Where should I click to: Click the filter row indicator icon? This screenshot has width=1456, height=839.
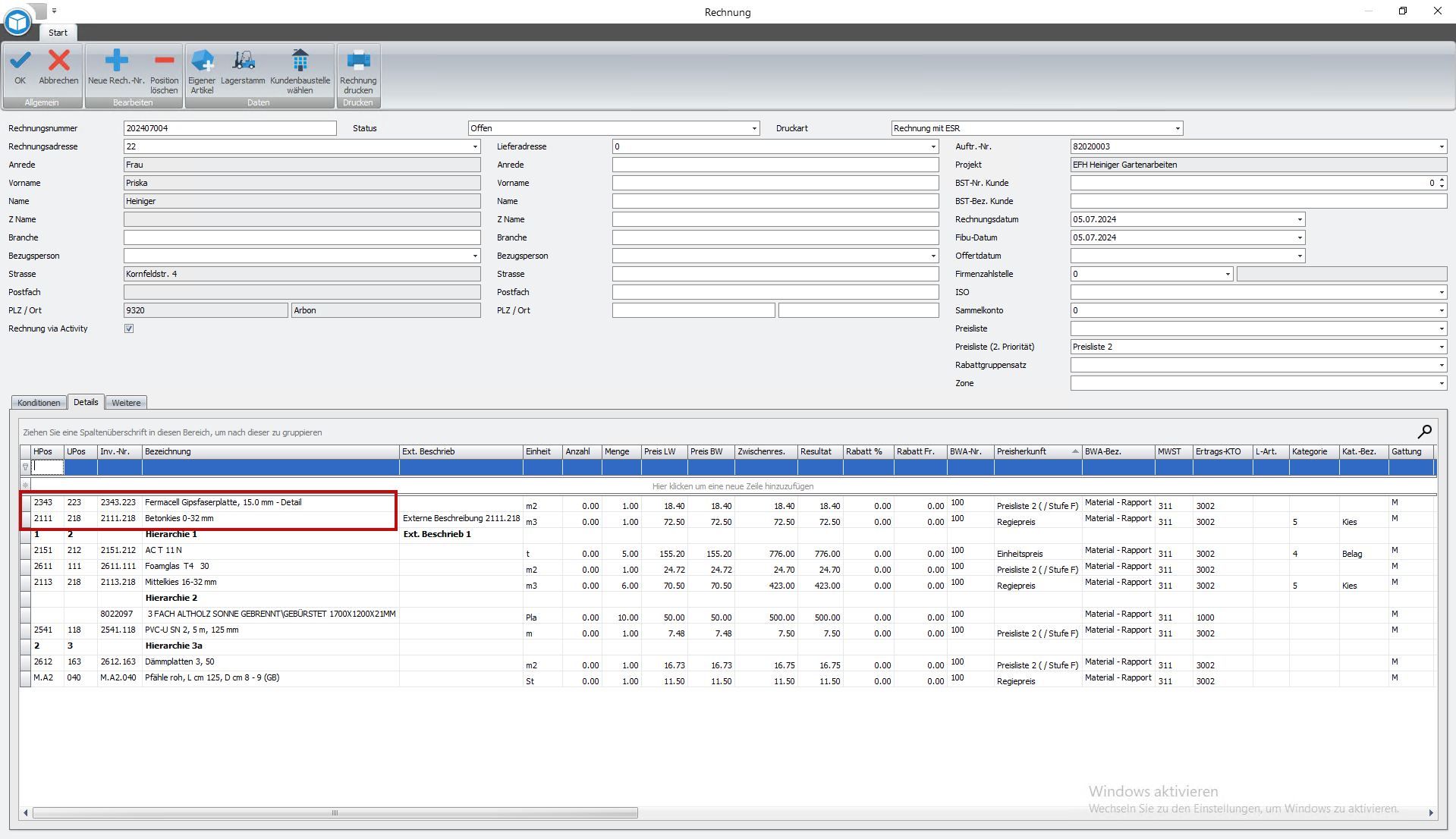pos(25,467)
